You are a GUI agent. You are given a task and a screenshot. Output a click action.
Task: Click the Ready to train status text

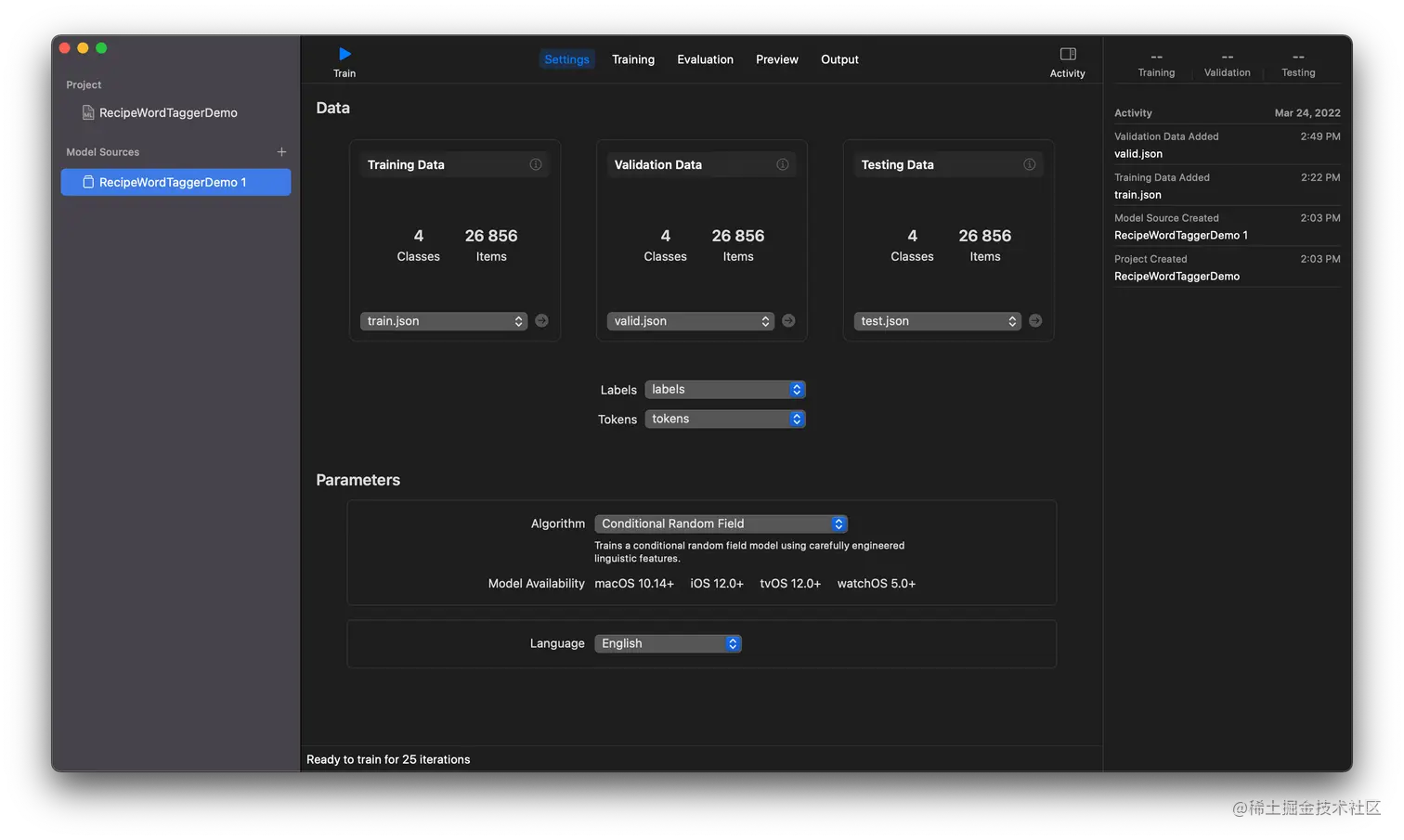388,759
